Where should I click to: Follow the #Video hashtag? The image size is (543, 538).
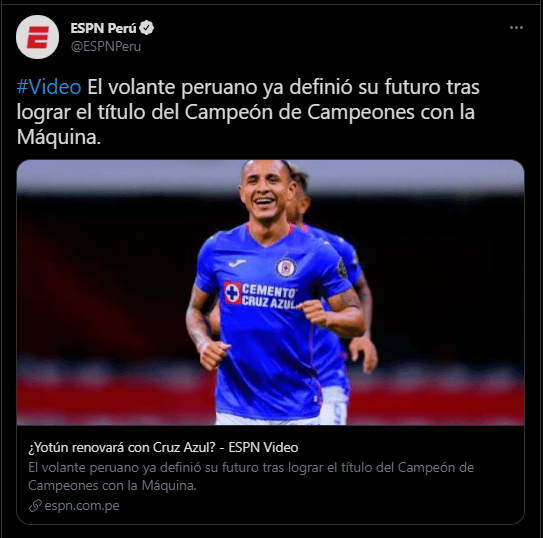49,87
